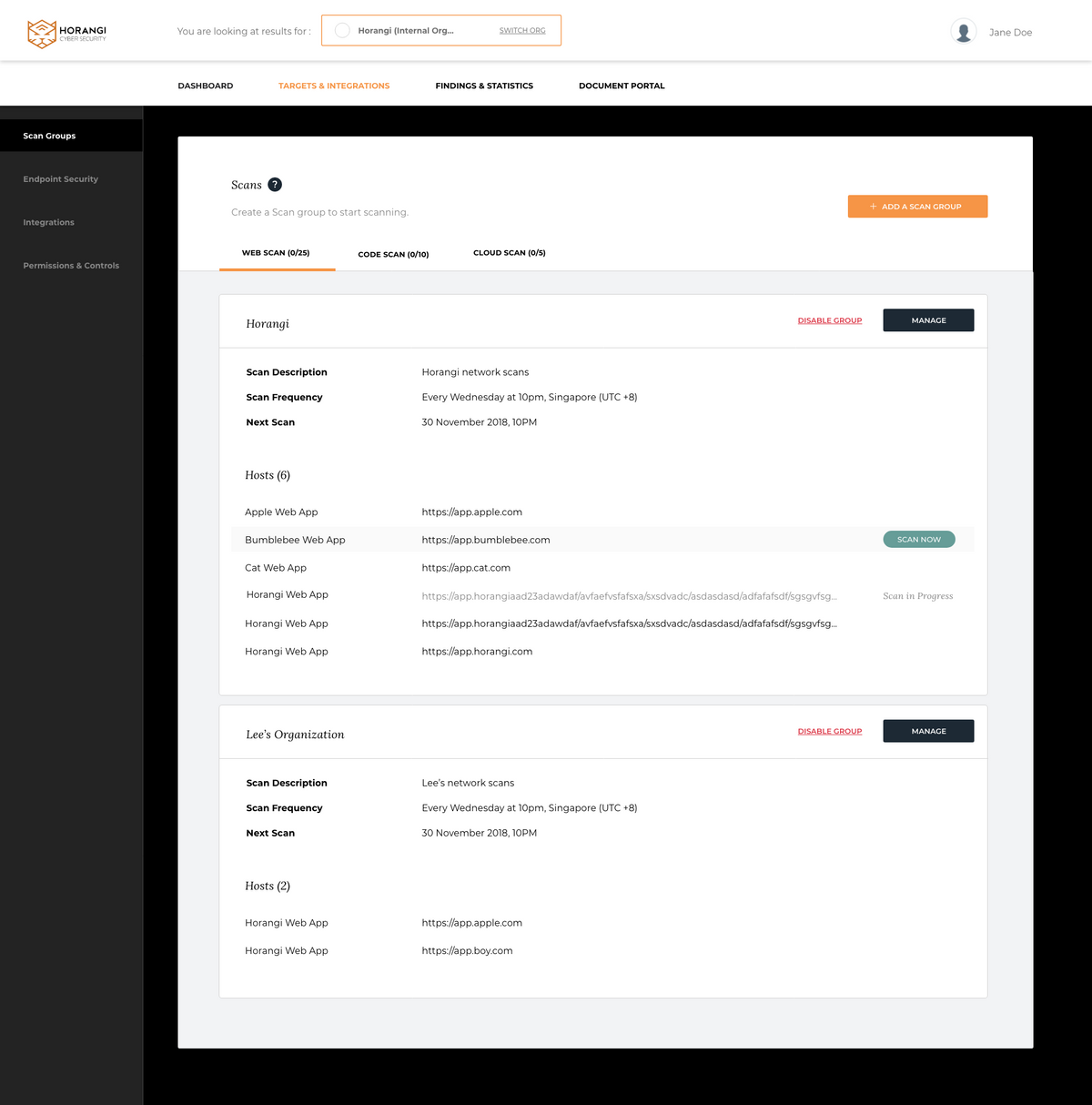The image size is (1092, 1105).
Task: Select the organization radio circle in the org field
Action: click(x=341, y=30)
